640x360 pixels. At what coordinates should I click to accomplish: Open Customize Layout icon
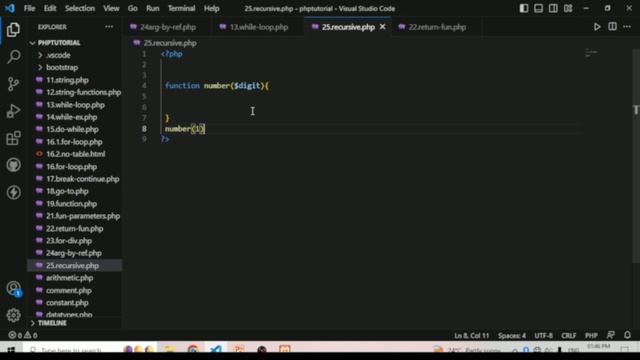coord(568,9)
